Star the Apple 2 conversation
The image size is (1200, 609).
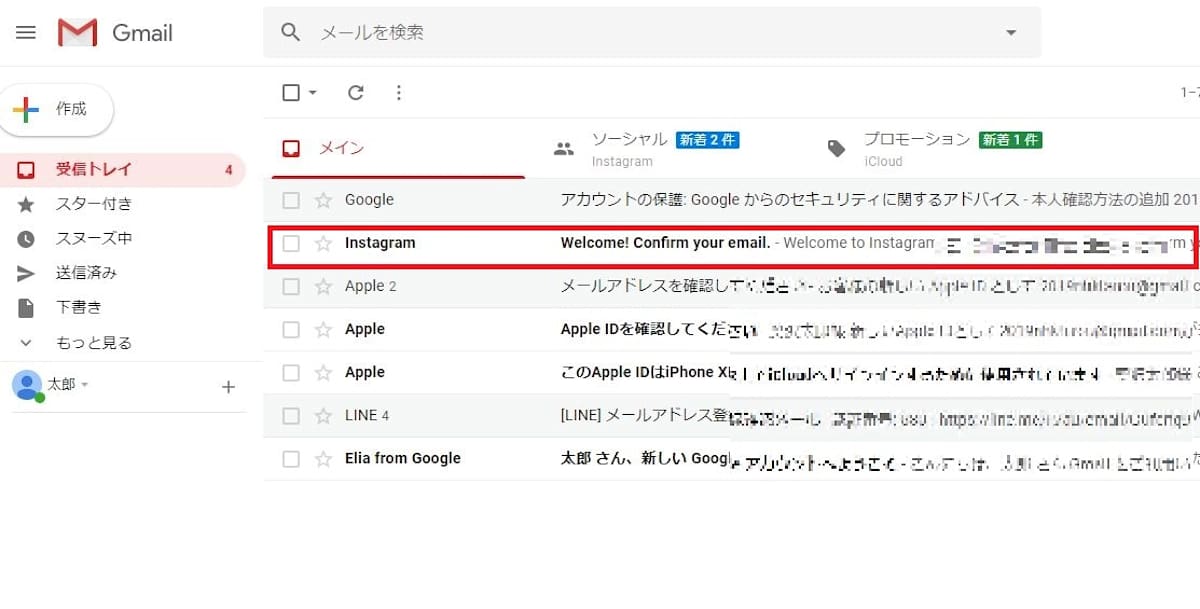pos(323,286)
